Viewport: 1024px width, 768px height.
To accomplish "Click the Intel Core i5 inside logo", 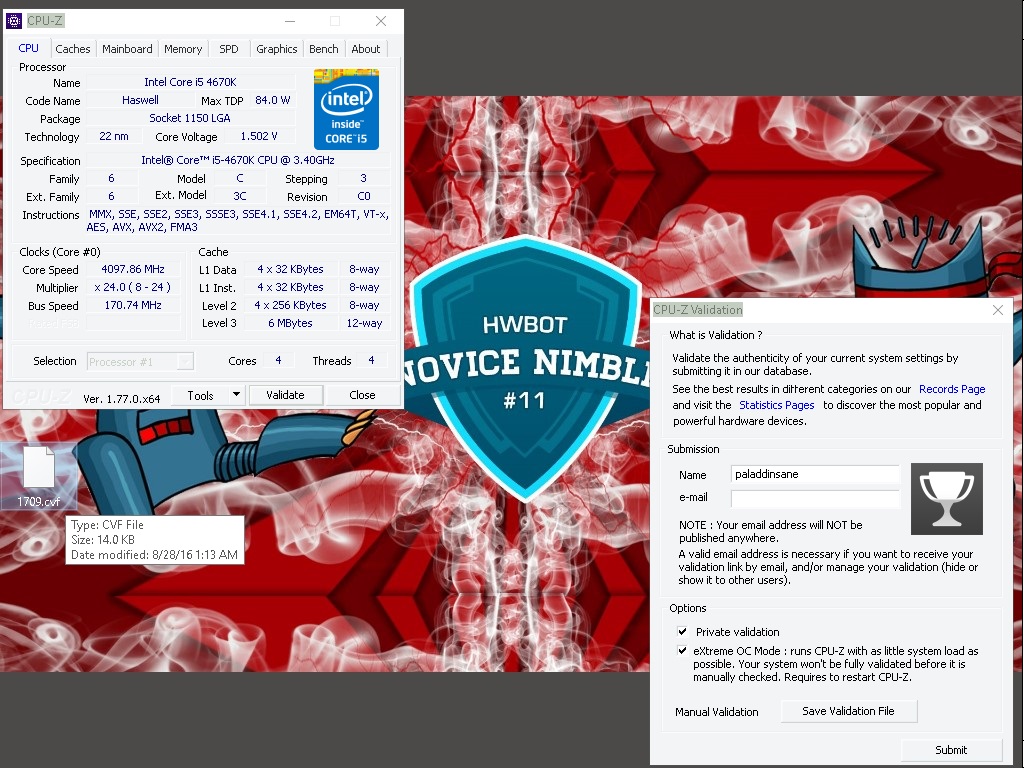I will click(x=346, y=109).
